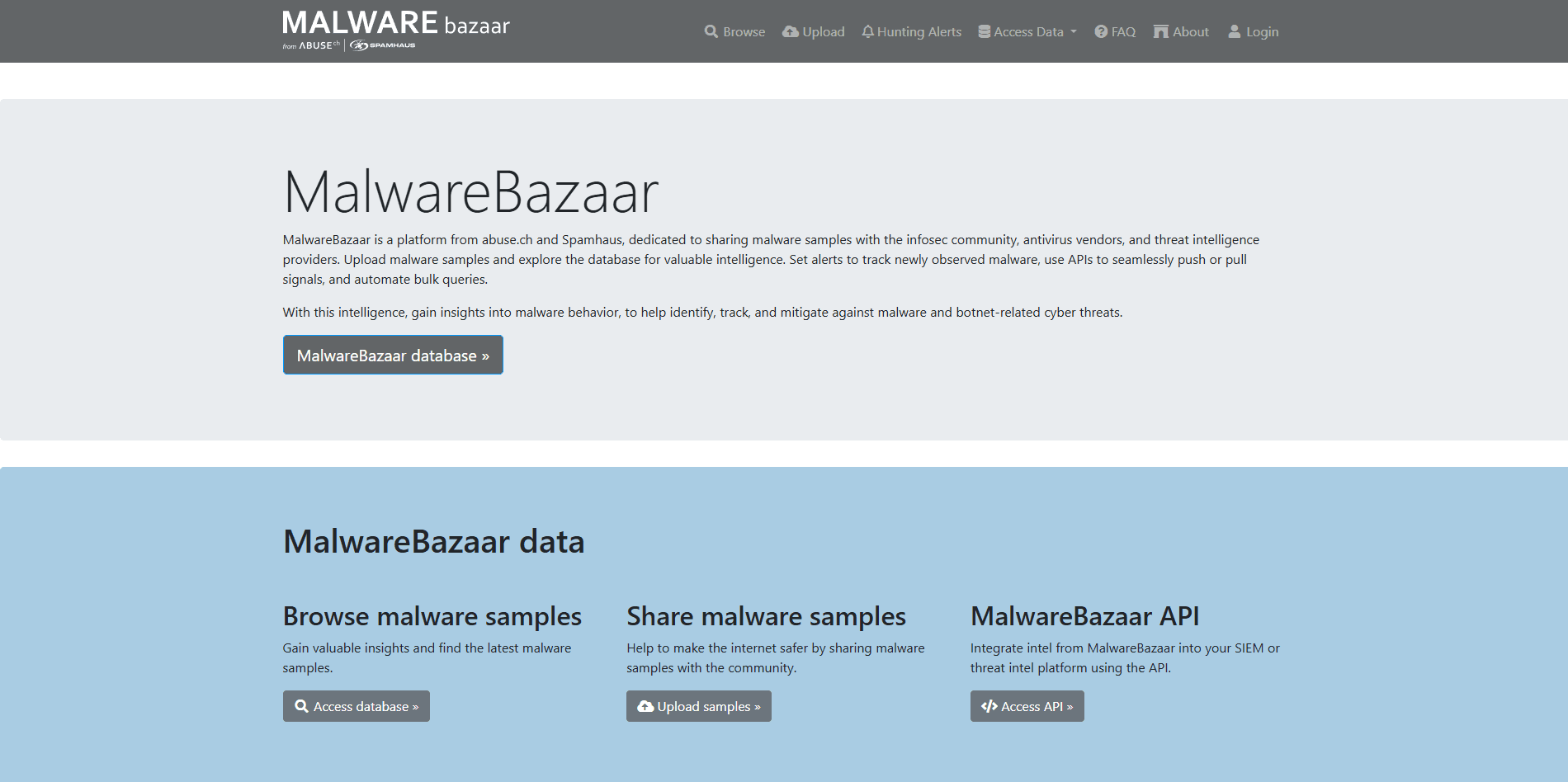Click the code icon on Access API button
The height and width of the screenshot is (782, 1568).
(x=989, y=706)
